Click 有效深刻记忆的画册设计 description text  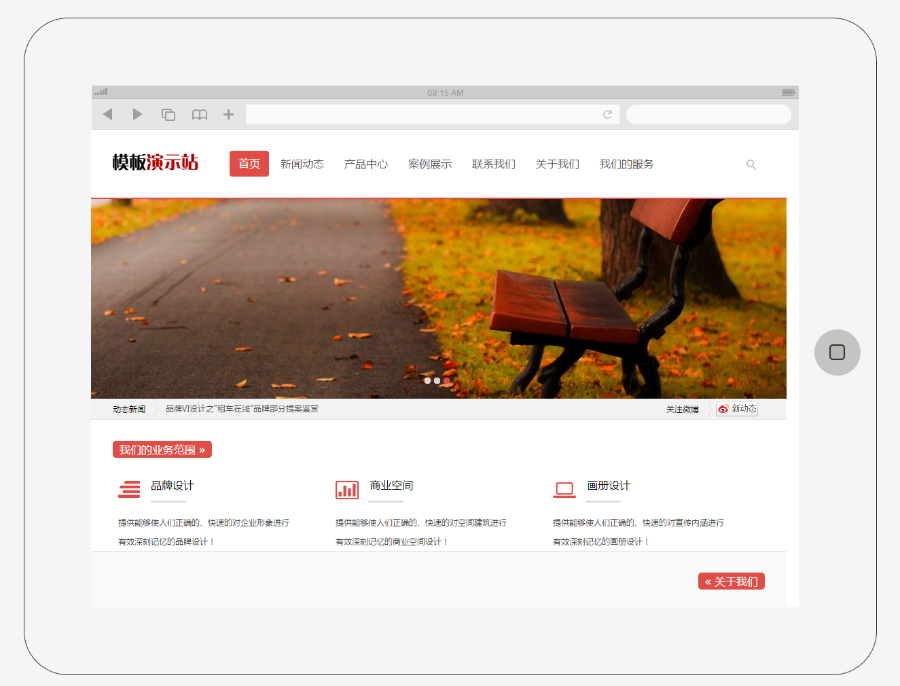[x=600, y=541]
